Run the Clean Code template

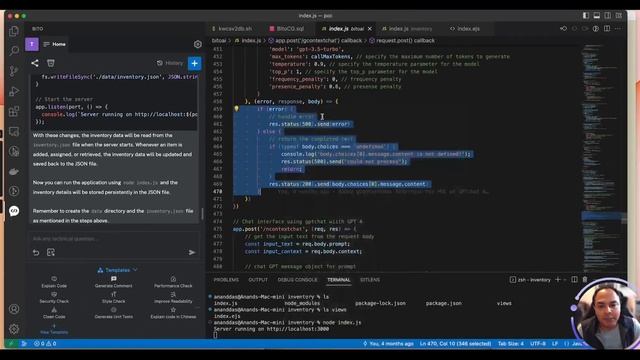[x=54, y=313]
